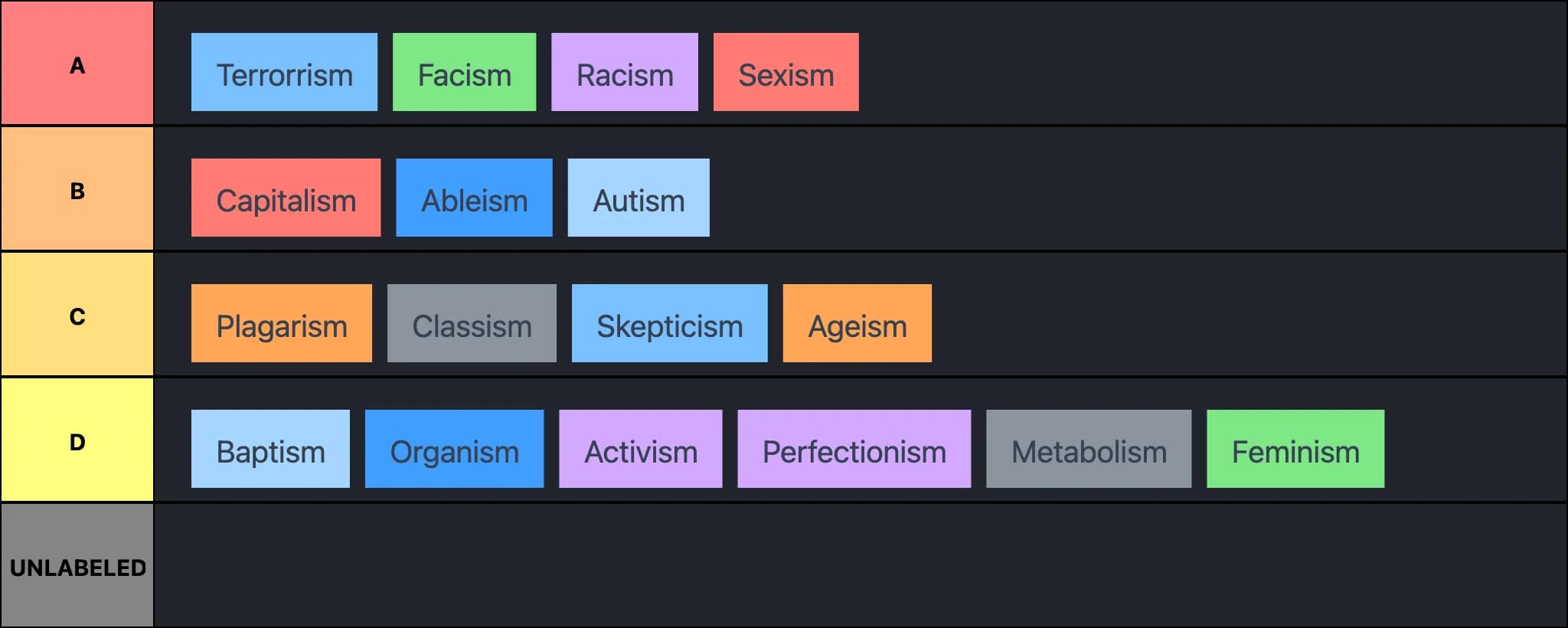Image resolution: width=1568 pixels, height=628 pixels.
Task: Click the purple Racism tile
Action: point(624,73)
